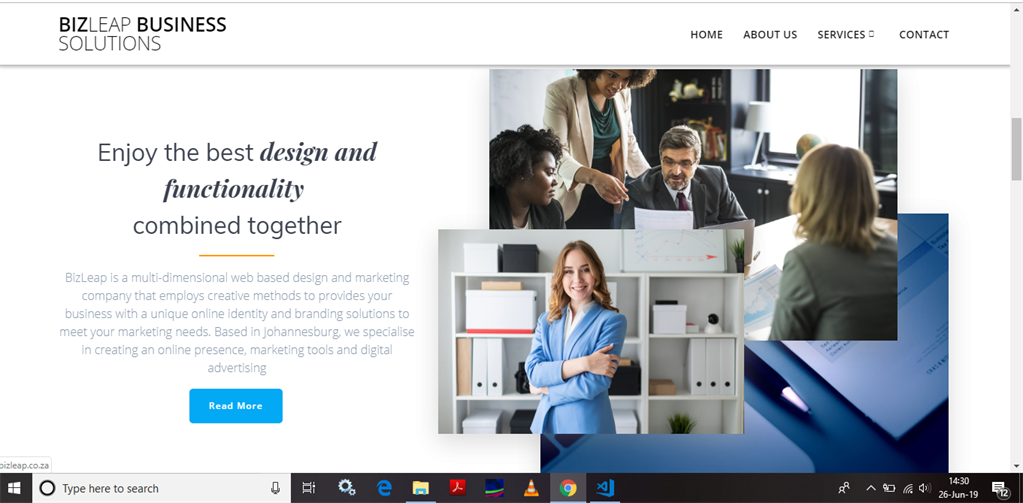Screen dimensions: 1023x503
Task: Open the volume control in system tray
Action: [x=924, y=488]
